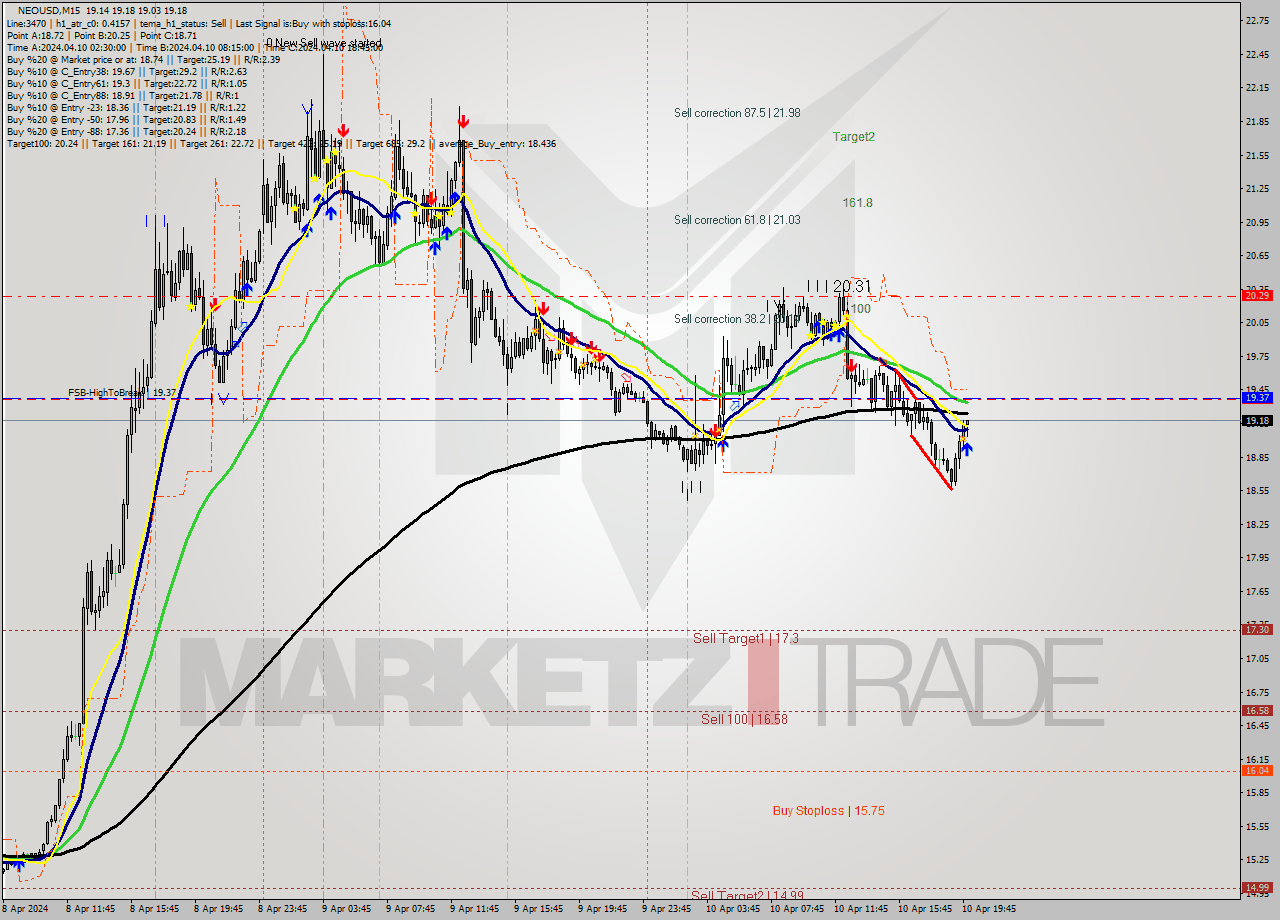Click the '10 Apr 19:45' time axis label
This screenshot has height=920, width=1280.
989,909
